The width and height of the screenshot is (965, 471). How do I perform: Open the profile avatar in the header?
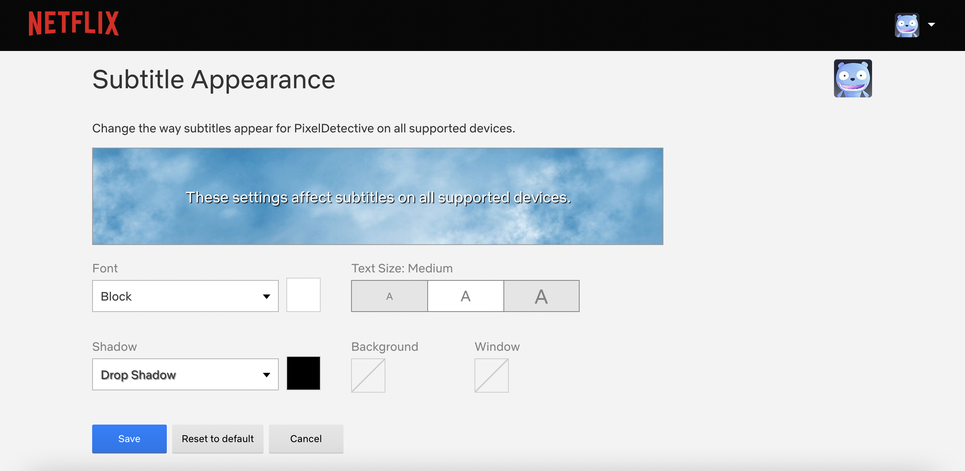point(906,25)
